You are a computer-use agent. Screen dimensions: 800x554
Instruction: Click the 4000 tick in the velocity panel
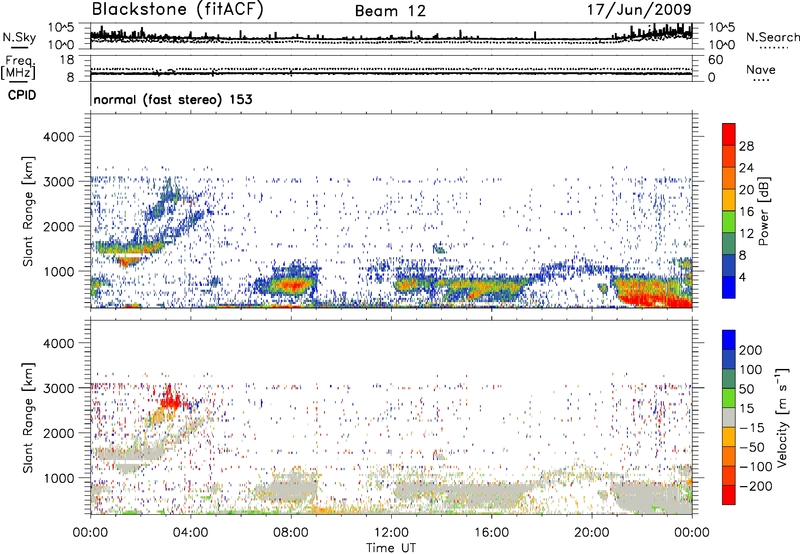coord(59,343)
